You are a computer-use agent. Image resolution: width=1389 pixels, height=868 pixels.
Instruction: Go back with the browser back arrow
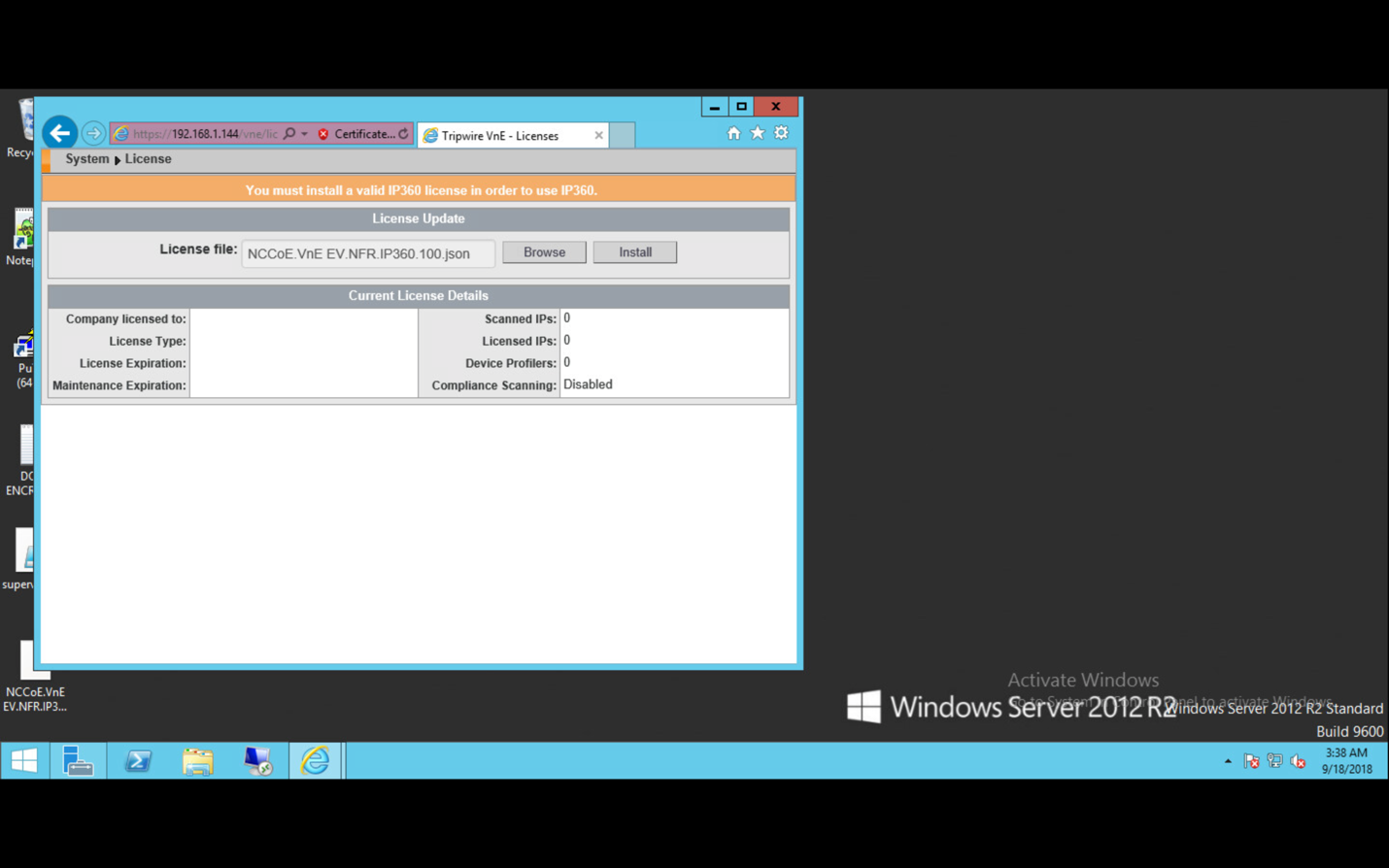[60, 133]
